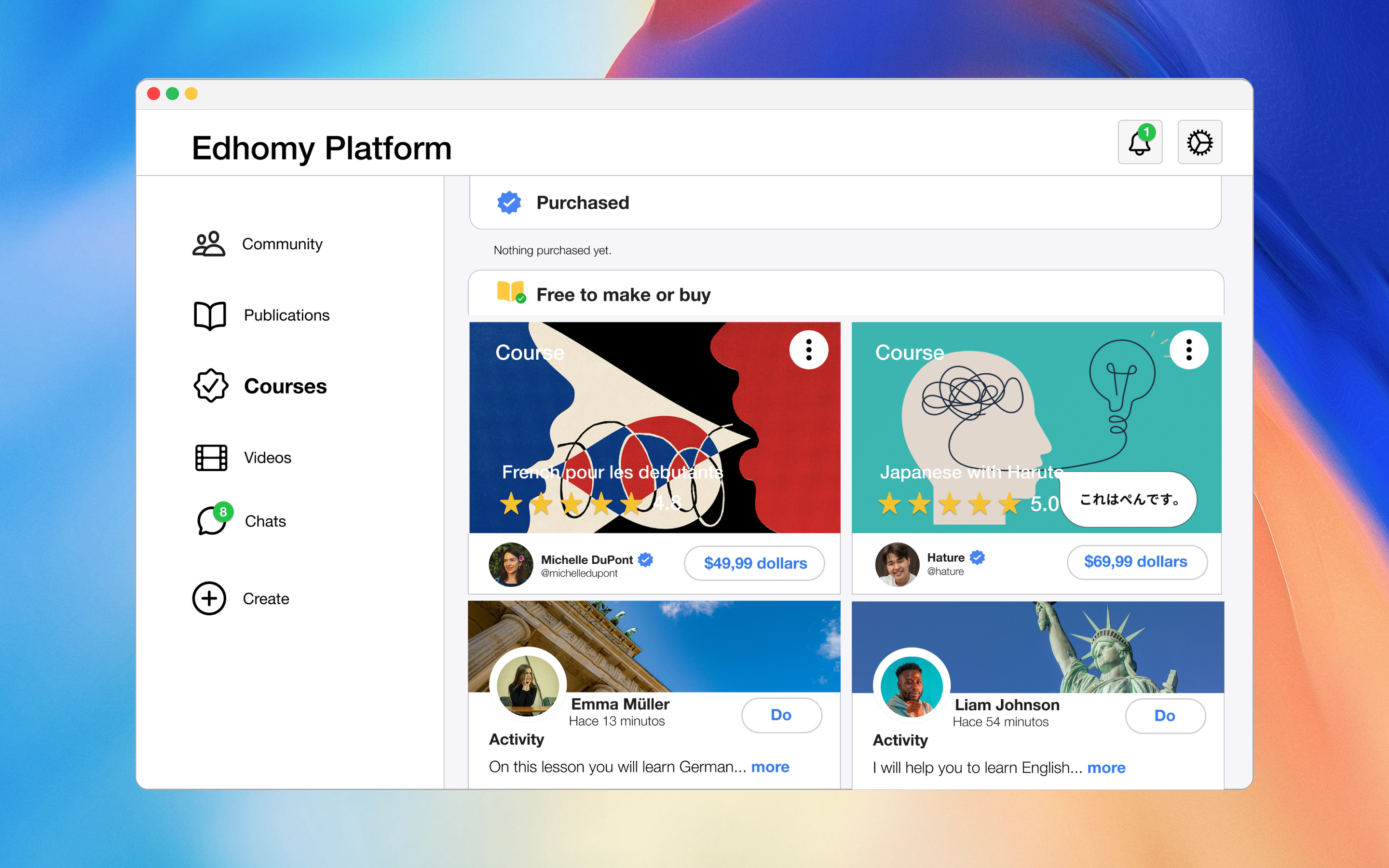This screenshot has height=868, width=1389.
Task: Click the Japanese speech bubble これはペンです
Action: [1129, 499]
